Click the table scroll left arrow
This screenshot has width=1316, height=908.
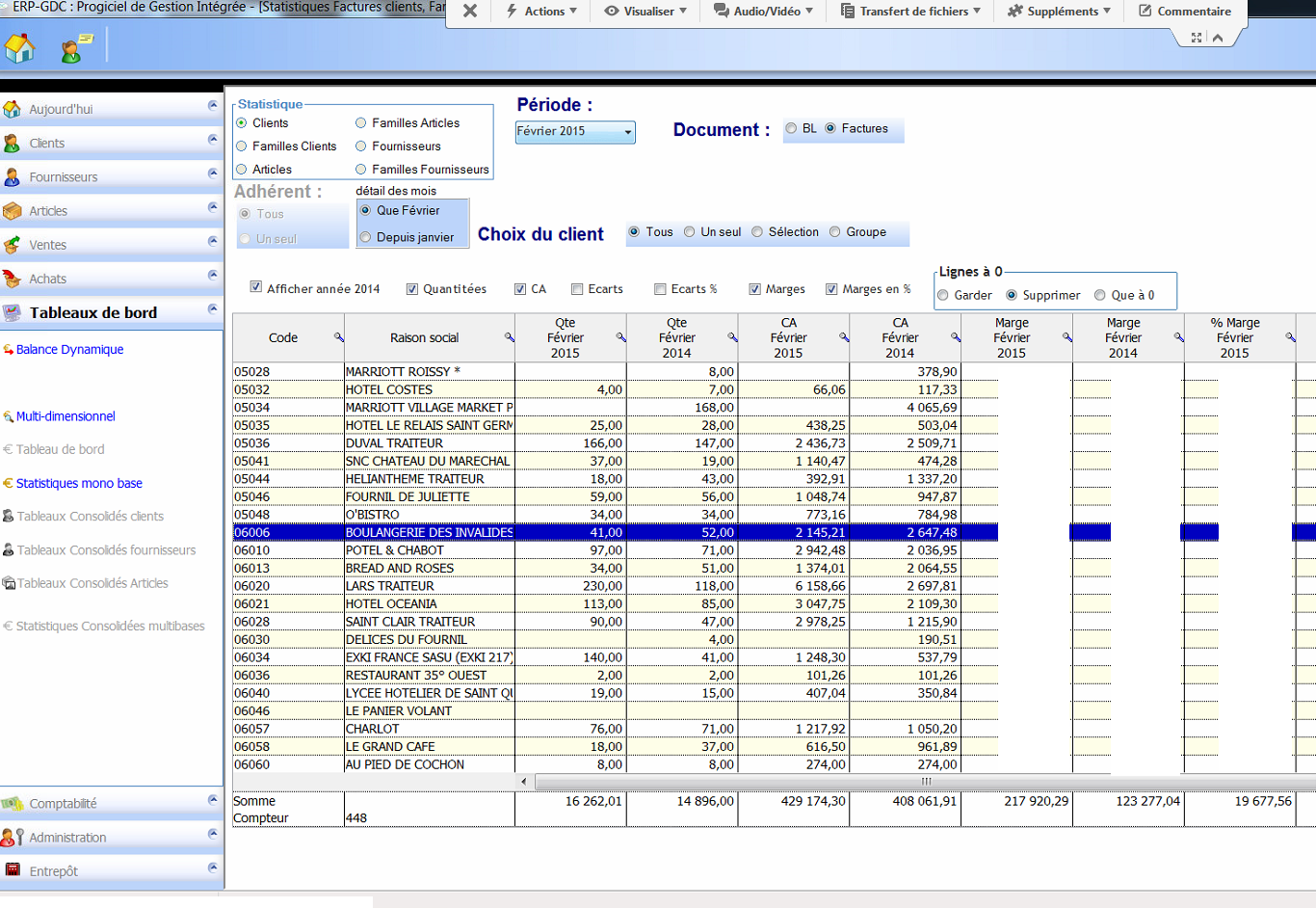coord(524,782)
